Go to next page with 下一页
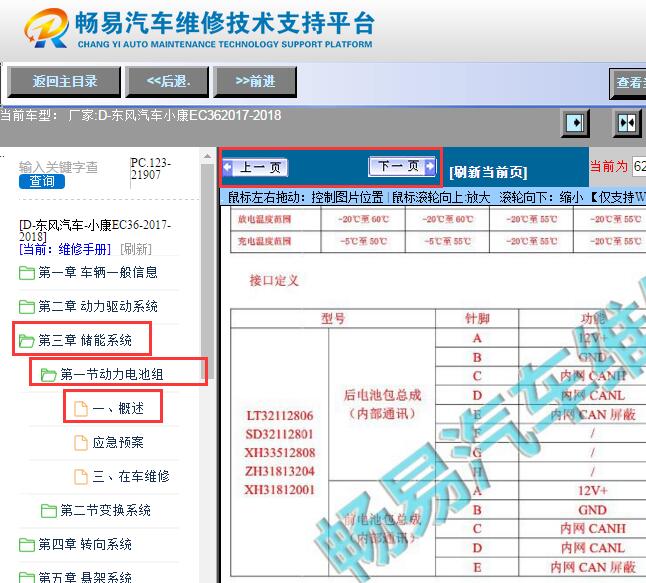Image resolution: width=646 pixels, height=583 pixels. (402, 166)
